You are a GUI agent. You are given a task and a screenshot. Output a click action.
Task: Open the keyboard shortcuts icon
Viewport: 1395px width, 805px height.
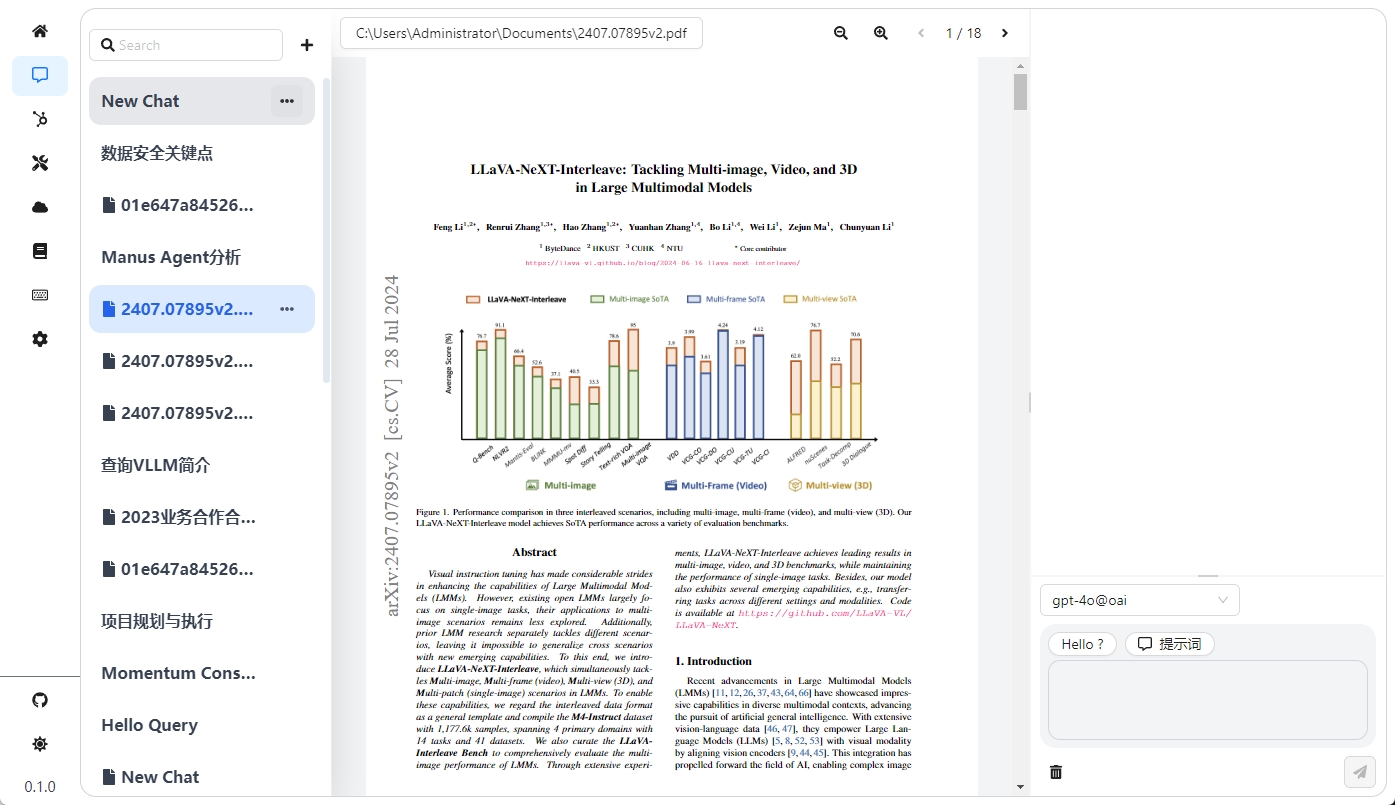pyautogui.click(x=40, y=295)
